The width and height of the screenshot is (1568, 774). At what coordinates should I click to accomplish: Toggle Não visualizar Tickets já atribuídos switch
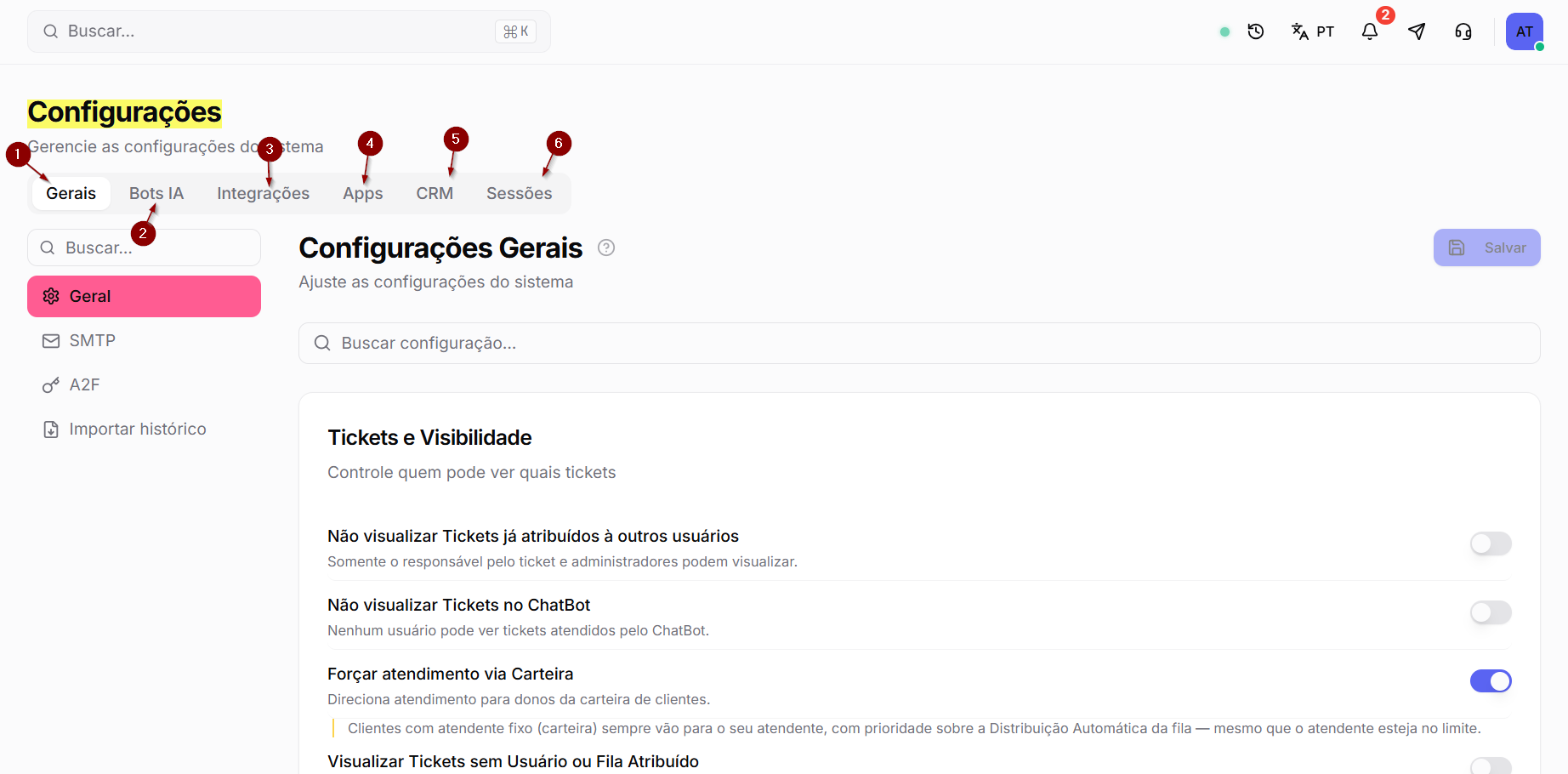pos(1491,544)
